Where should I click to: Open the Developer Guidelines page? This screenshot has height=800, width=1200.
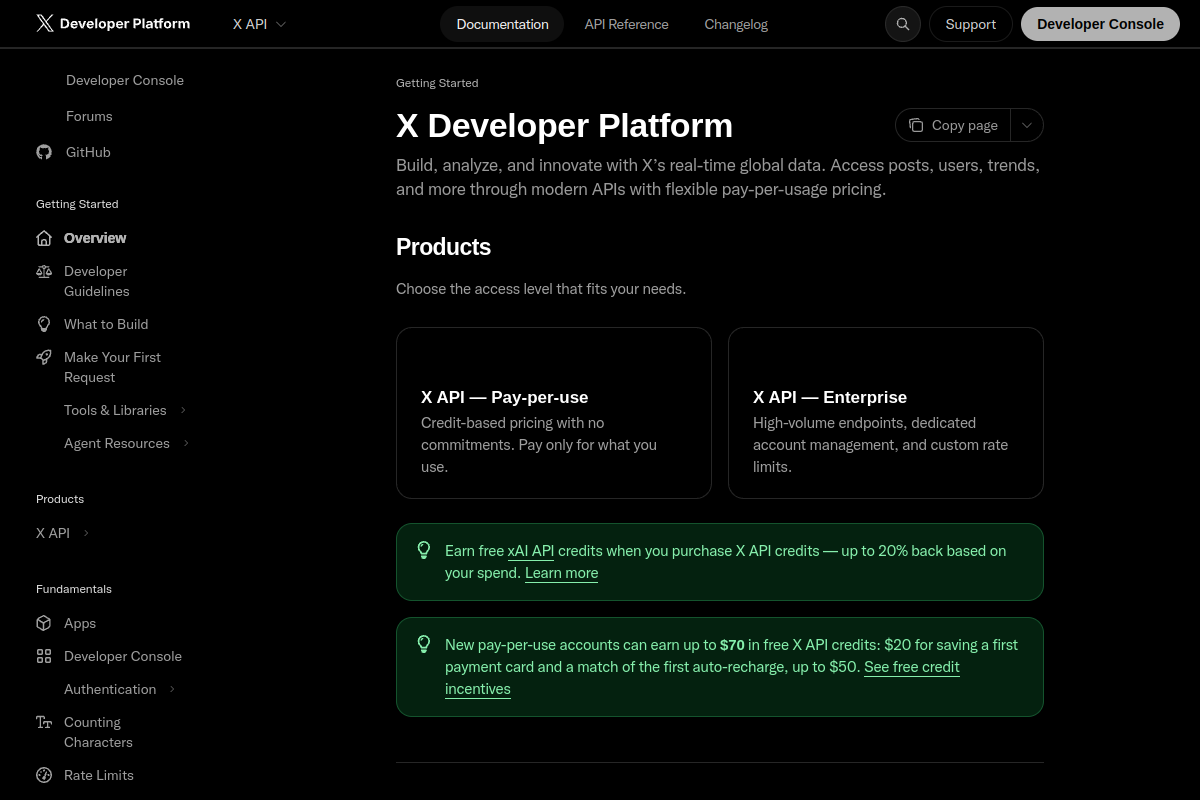97,281
